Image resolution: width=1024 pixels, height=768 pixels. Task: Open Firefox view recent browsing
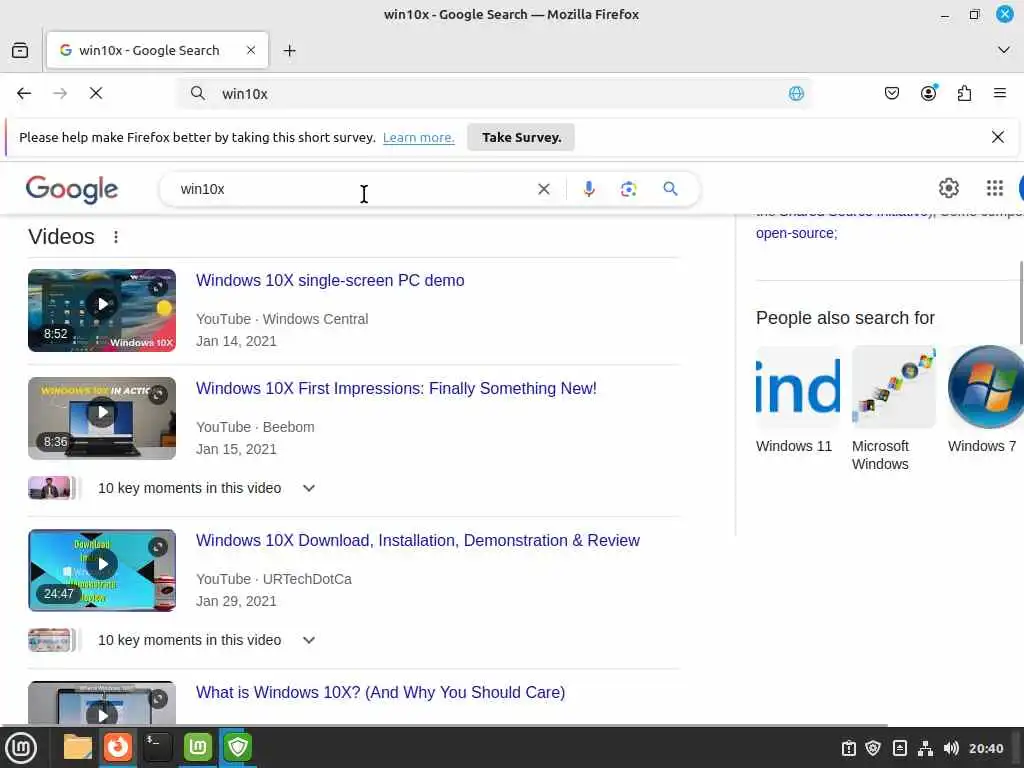pyautogui.click(x=20, y=50)
